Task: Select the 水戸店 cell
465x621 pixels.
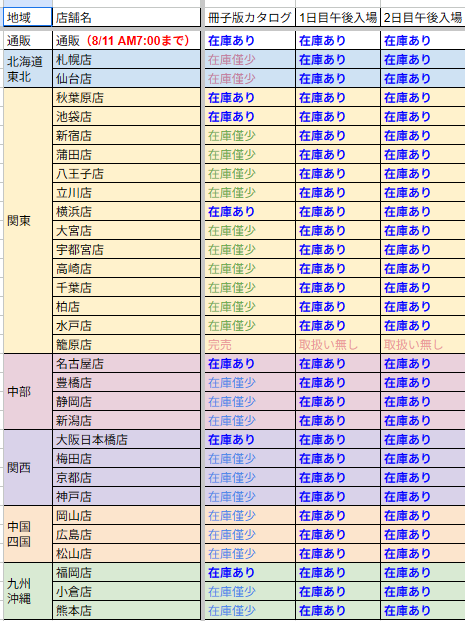Action: (x=126, y=326)
